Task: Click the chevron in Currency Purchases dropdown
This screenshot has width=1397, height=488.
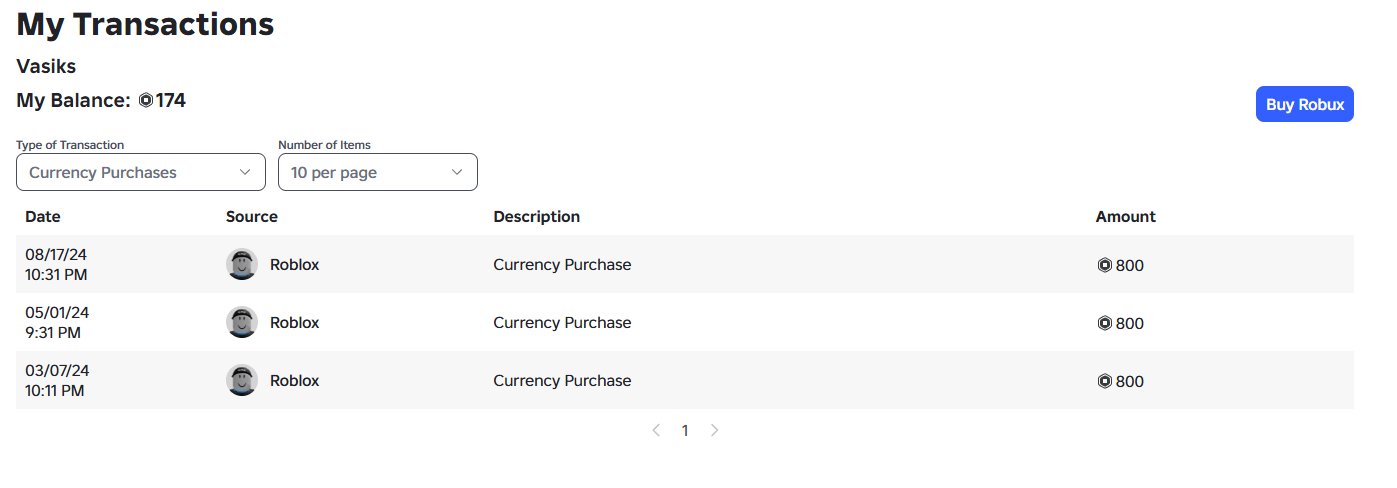Action: (246, 172)
